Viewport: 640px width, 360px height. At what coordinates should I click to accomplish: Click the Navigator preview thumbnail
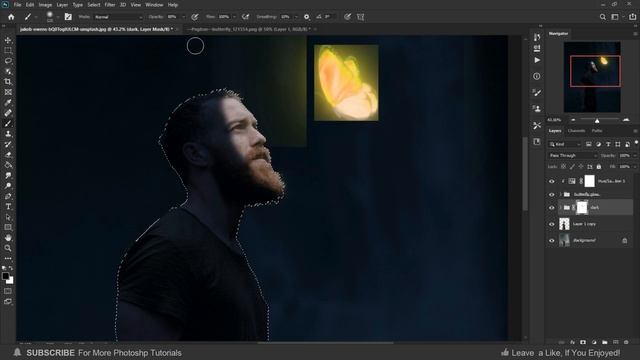592,77
